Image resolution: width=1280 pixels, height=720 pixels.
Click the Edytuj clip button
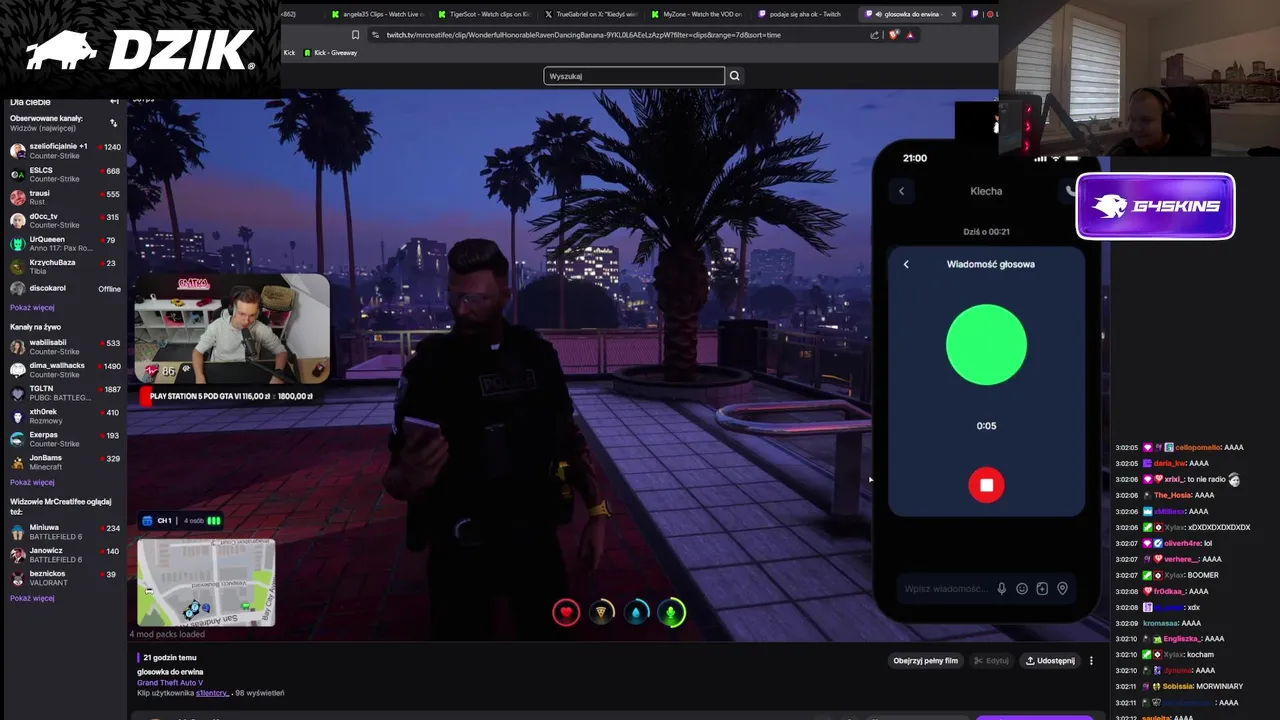(991, 661)
